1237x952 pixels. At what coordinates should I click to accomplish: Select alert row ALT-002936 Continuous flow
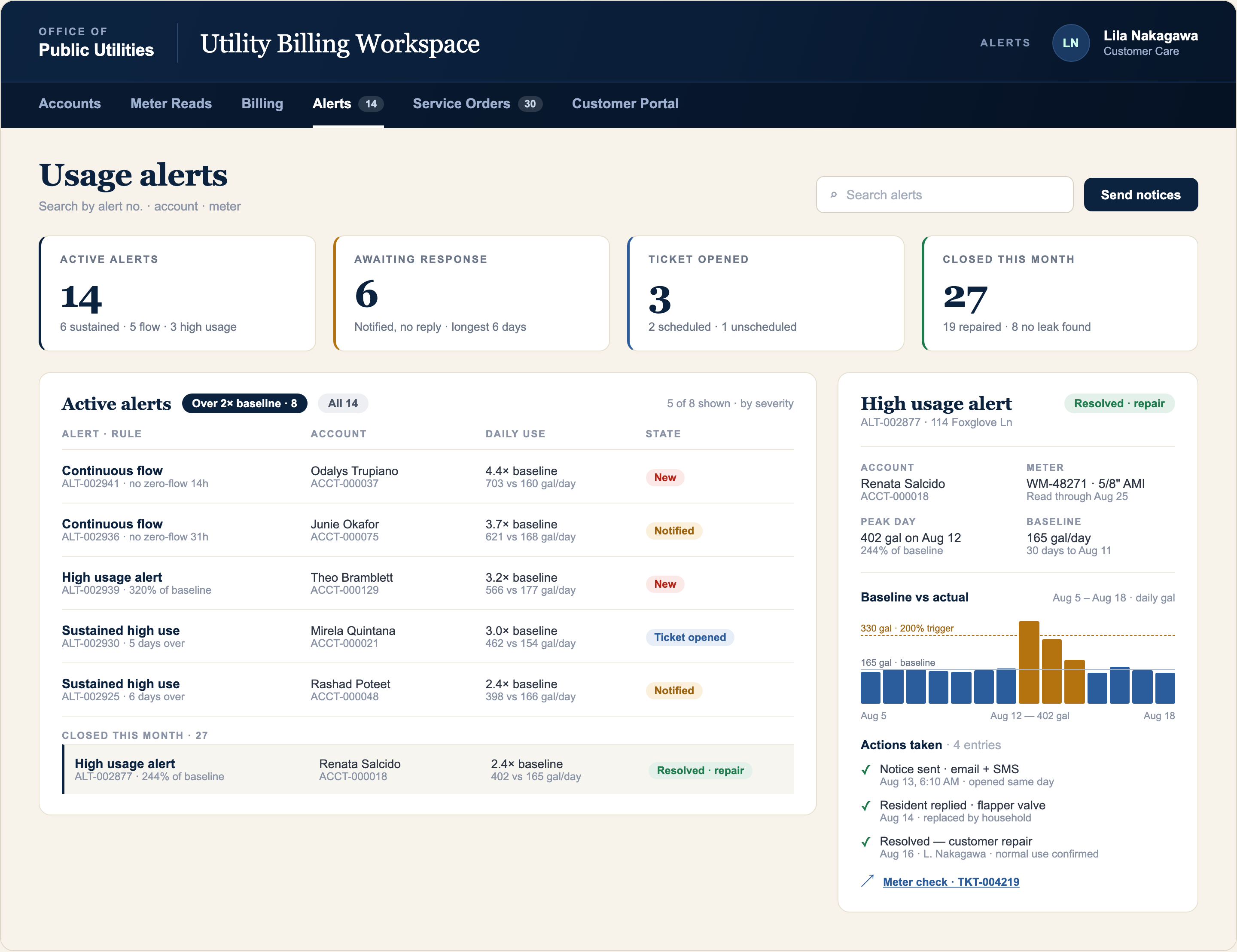tap(428, 531)
